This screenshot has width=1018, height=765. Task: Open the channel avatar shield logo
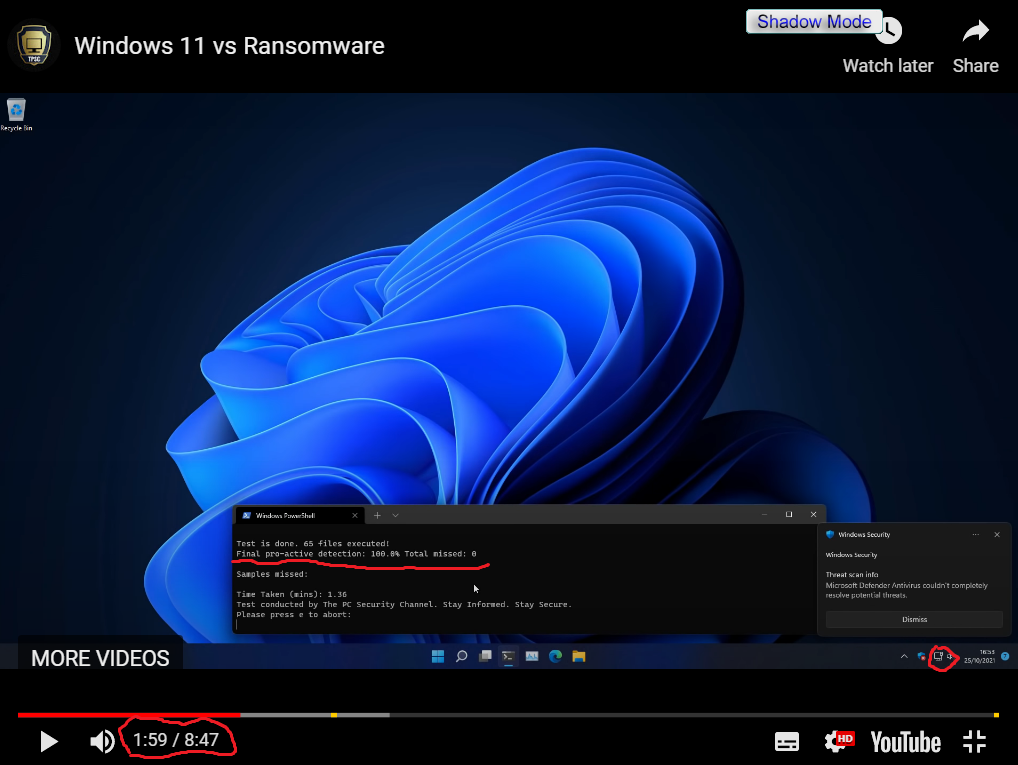(34, 45)
